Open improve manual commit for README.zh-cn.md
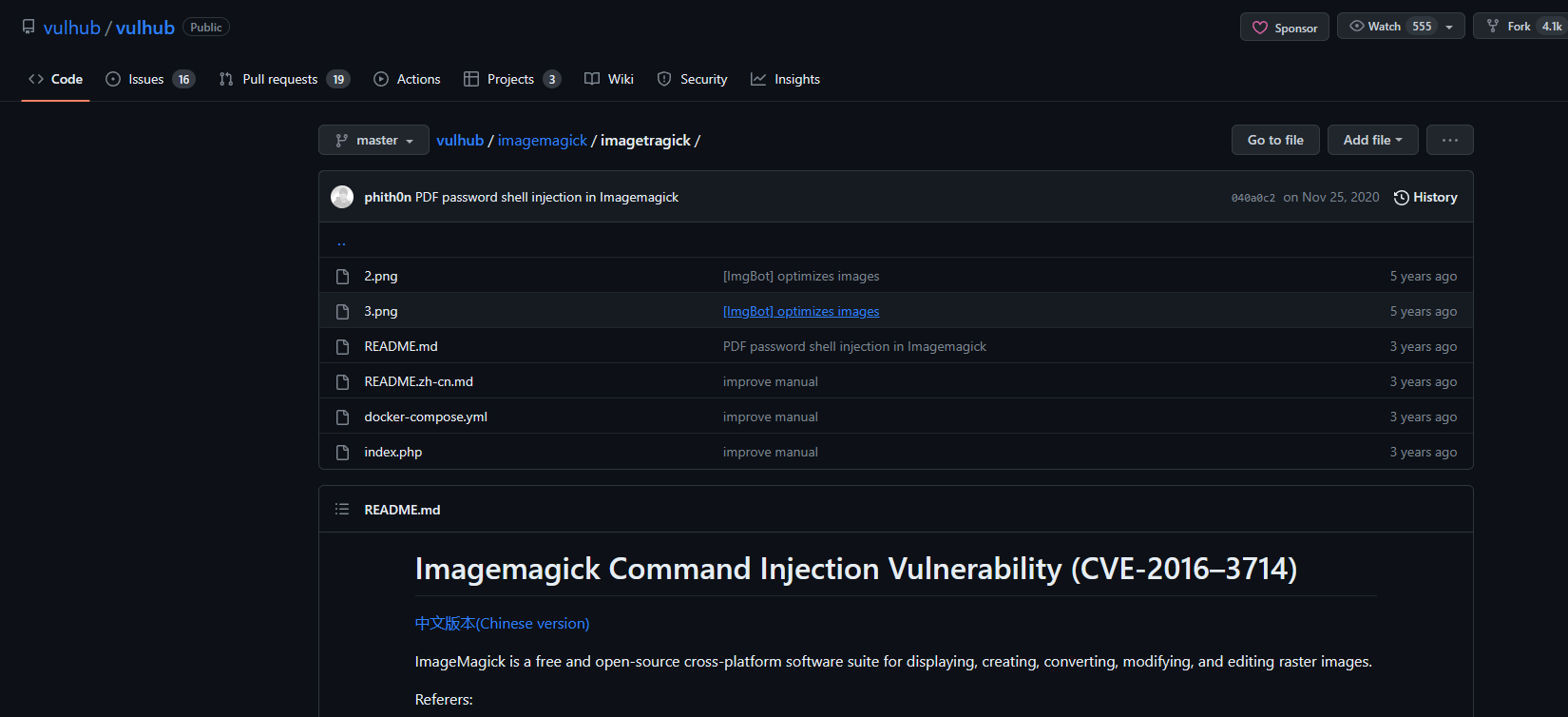Screen dimensions: 1568x717 click(771, 382)
